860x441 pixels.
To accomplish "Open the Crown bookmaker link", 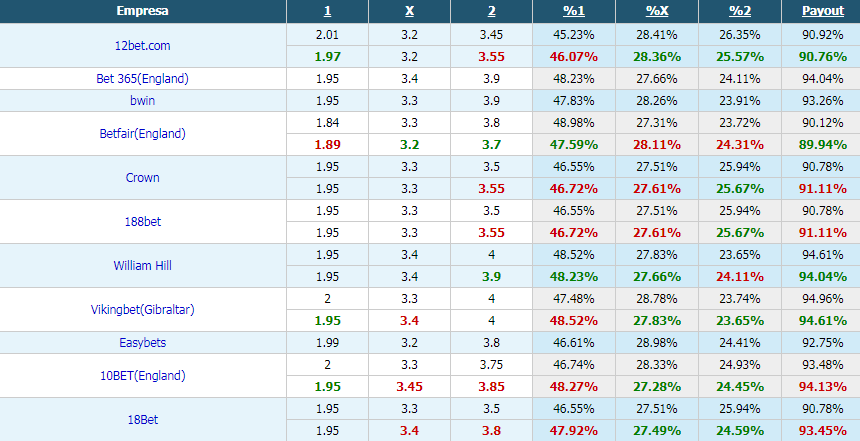I will tap(143, 177).
